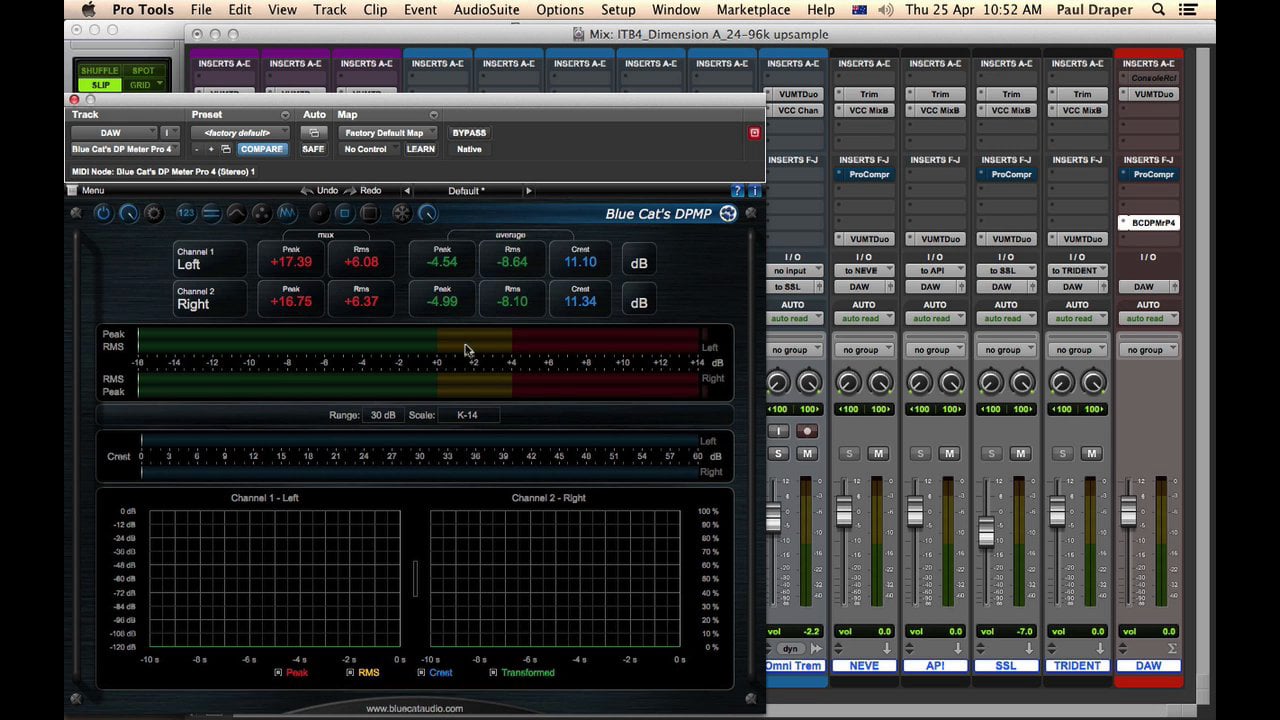Go to previous preset with left arrow
This screenshot has width=1280, height=720.
407,191
